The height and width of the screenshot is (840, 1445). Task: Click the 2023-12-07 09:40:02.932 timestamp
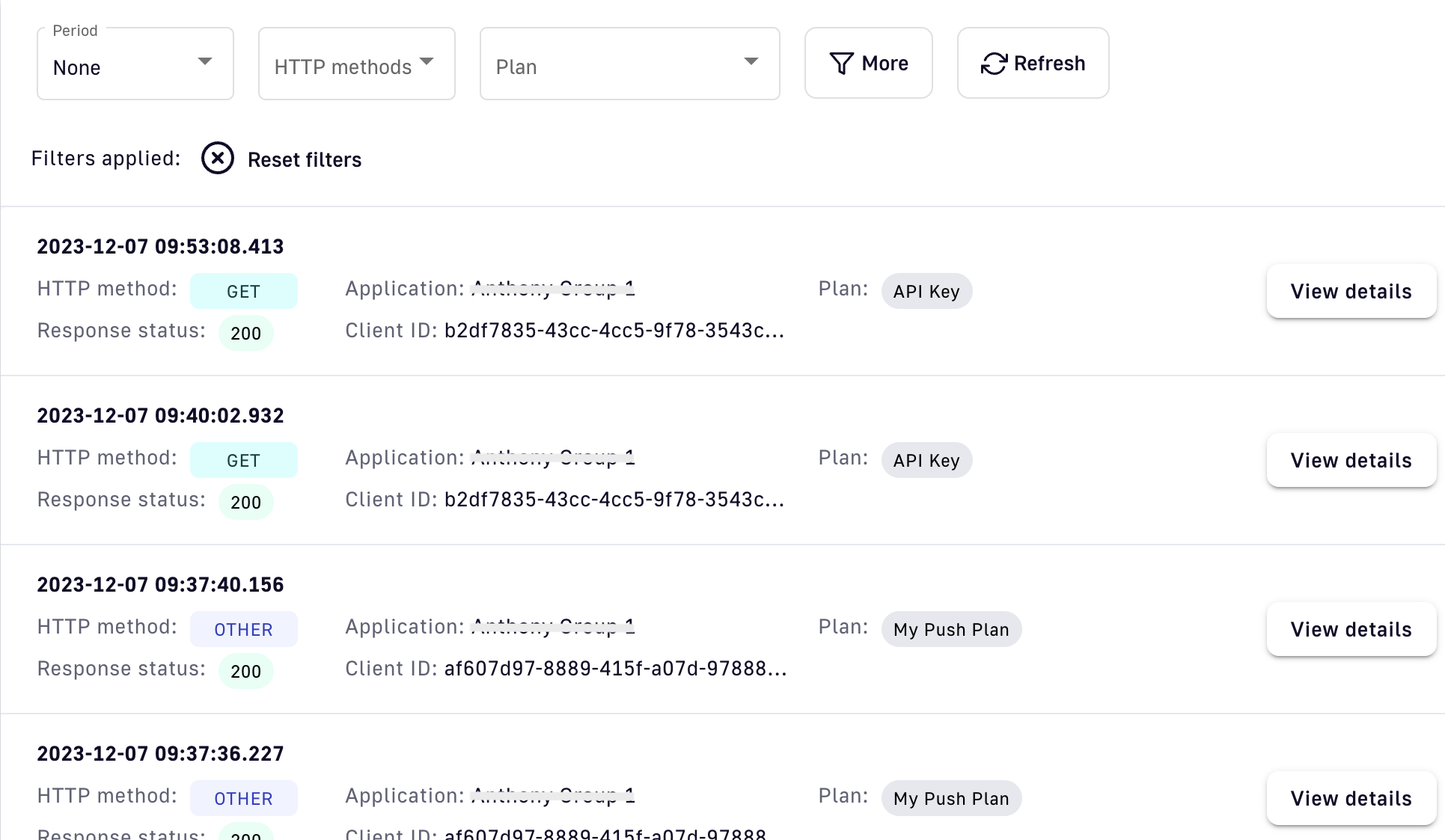tap(160, 416)
